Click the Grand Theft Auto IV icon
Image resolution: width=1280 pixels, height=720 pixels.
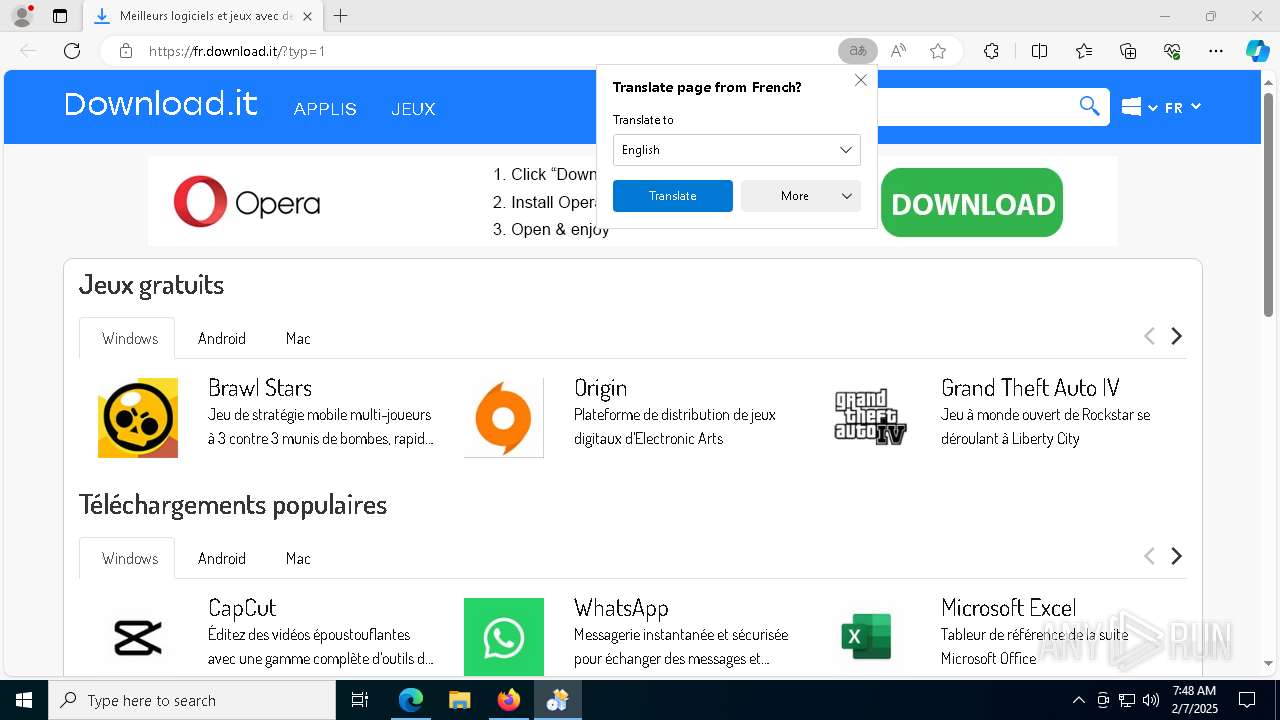871,418
